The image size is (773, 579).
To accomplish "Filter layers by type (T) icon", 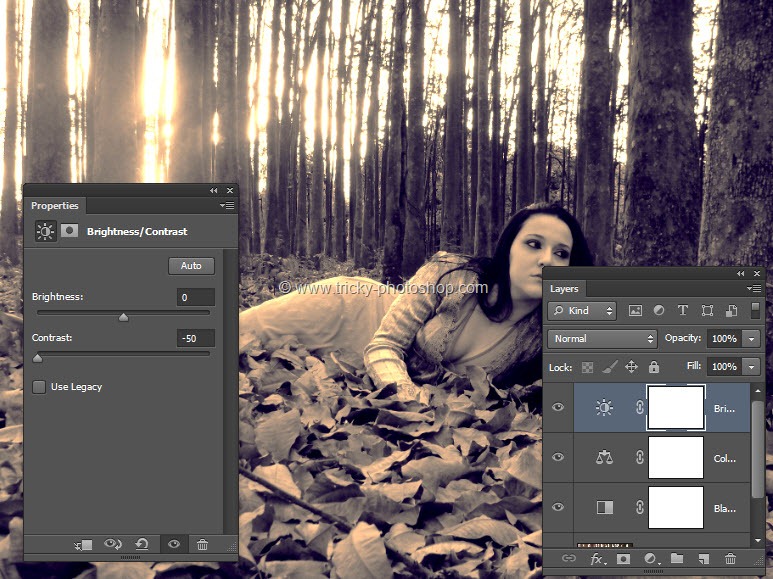I will coord(683,311).
